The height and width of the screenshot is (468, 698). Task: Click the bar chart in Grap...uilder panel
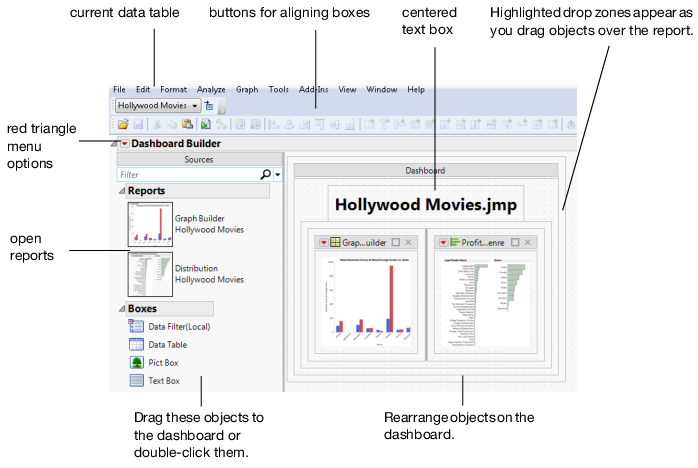366,302
